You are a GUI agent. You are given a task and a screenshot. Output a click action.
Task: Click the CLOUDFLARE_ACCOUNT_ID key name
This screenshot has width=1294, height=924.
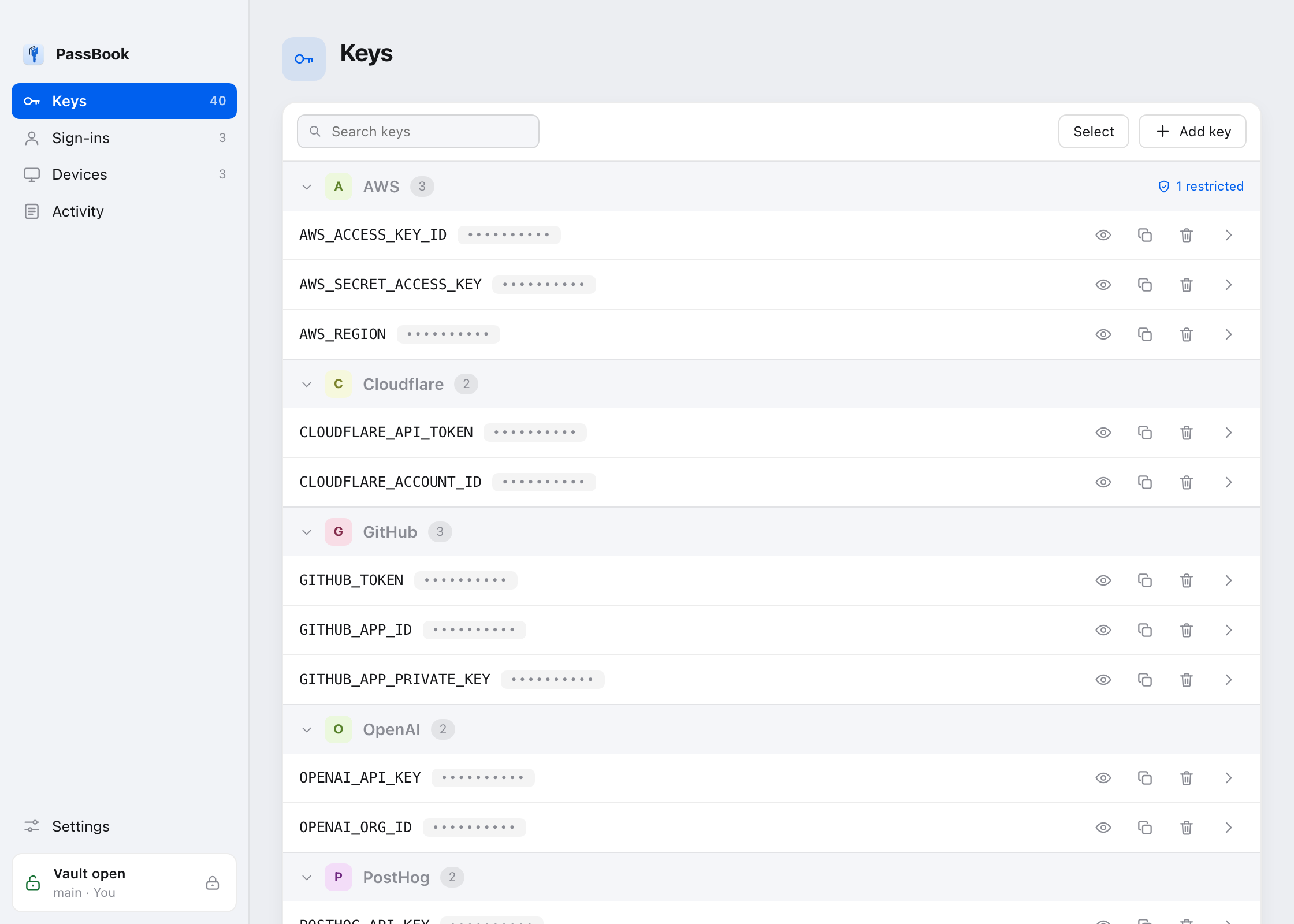tap(391, 482)
